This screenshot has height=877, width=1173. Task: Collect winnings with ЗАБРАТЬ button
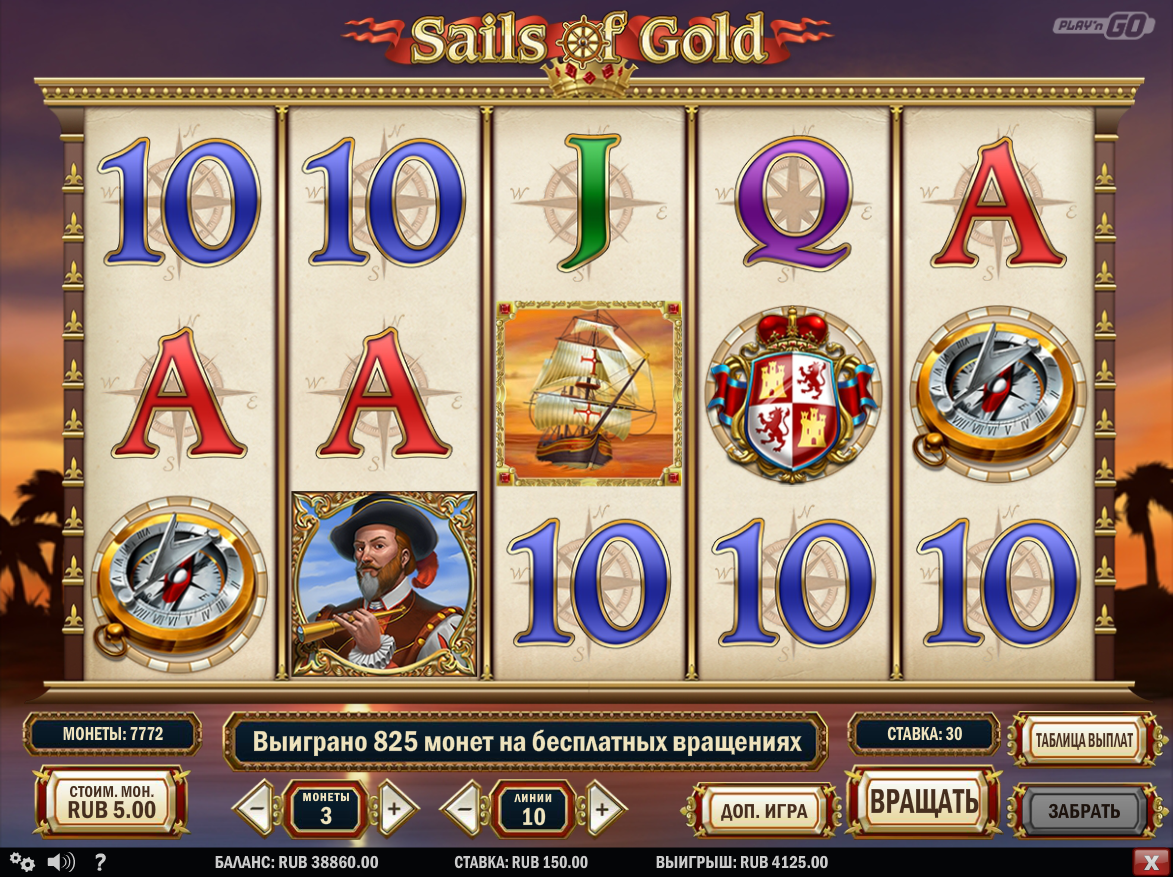[x=1083, y=810]
